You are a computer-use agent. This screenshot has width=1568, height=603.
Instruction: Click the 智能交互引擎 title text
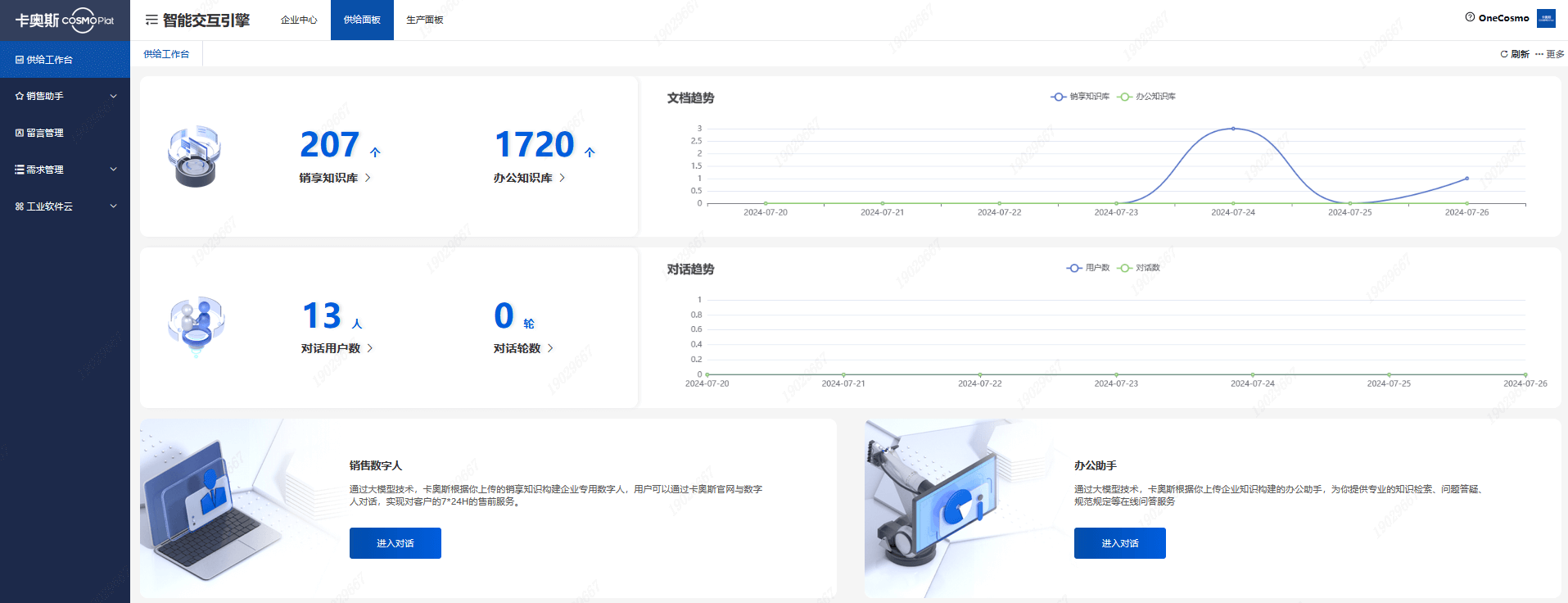coord(206,20)
